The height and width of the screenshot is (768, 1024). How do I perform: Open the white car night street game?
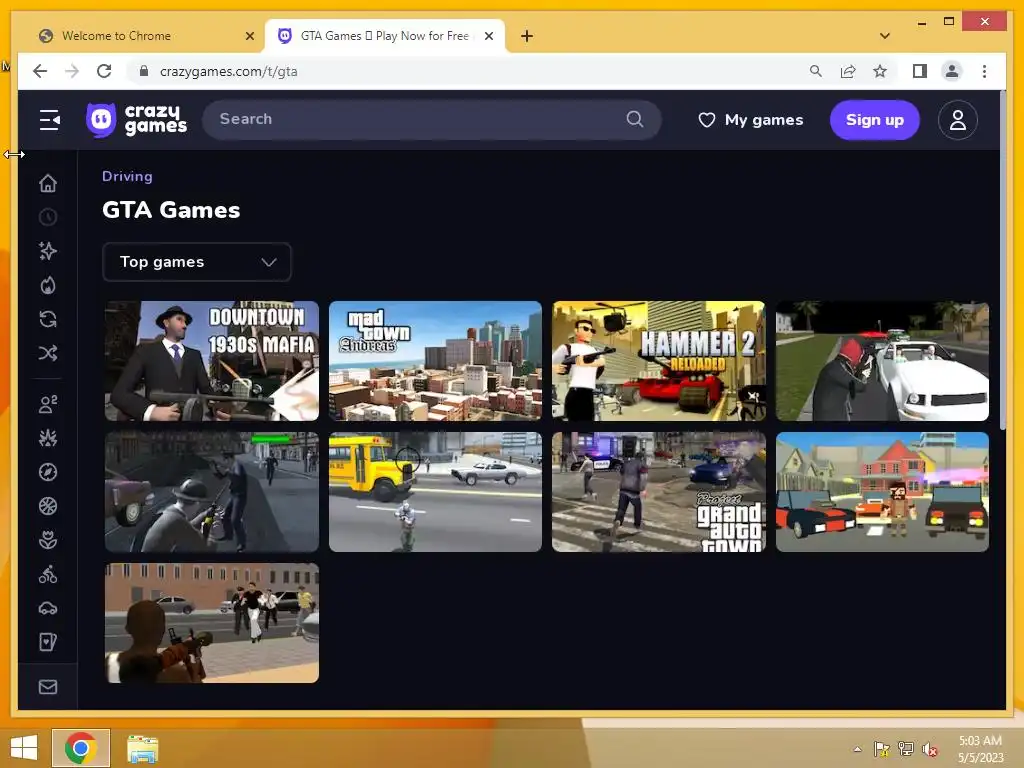click(882, 361)
